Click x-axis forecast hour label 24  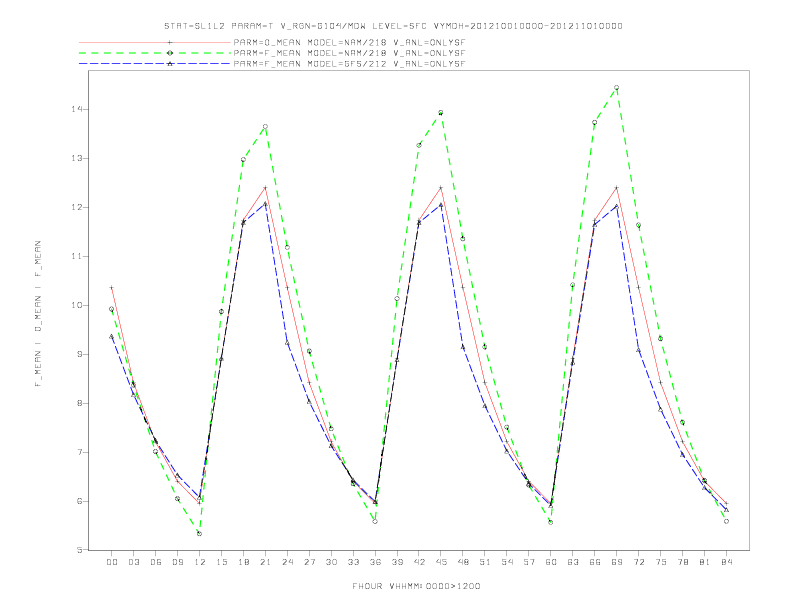[x=287, y=562]
